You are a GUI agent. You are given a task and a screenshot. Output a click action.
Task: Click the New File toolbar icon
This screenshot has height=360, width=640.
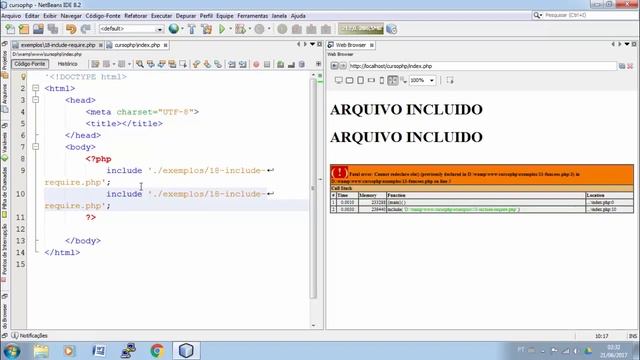pyautogui.click(x=10, y=29)
